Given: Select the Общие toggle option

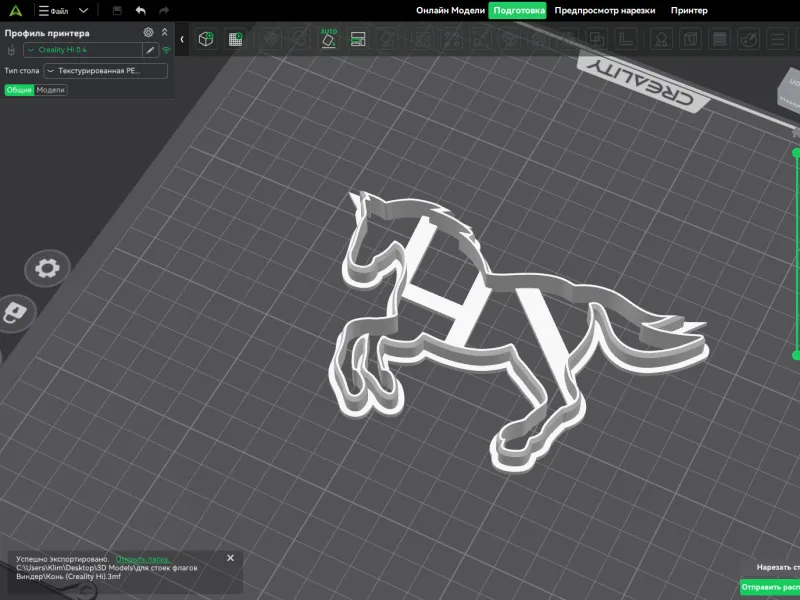Looking at the screenshot, I should (19, 90).
